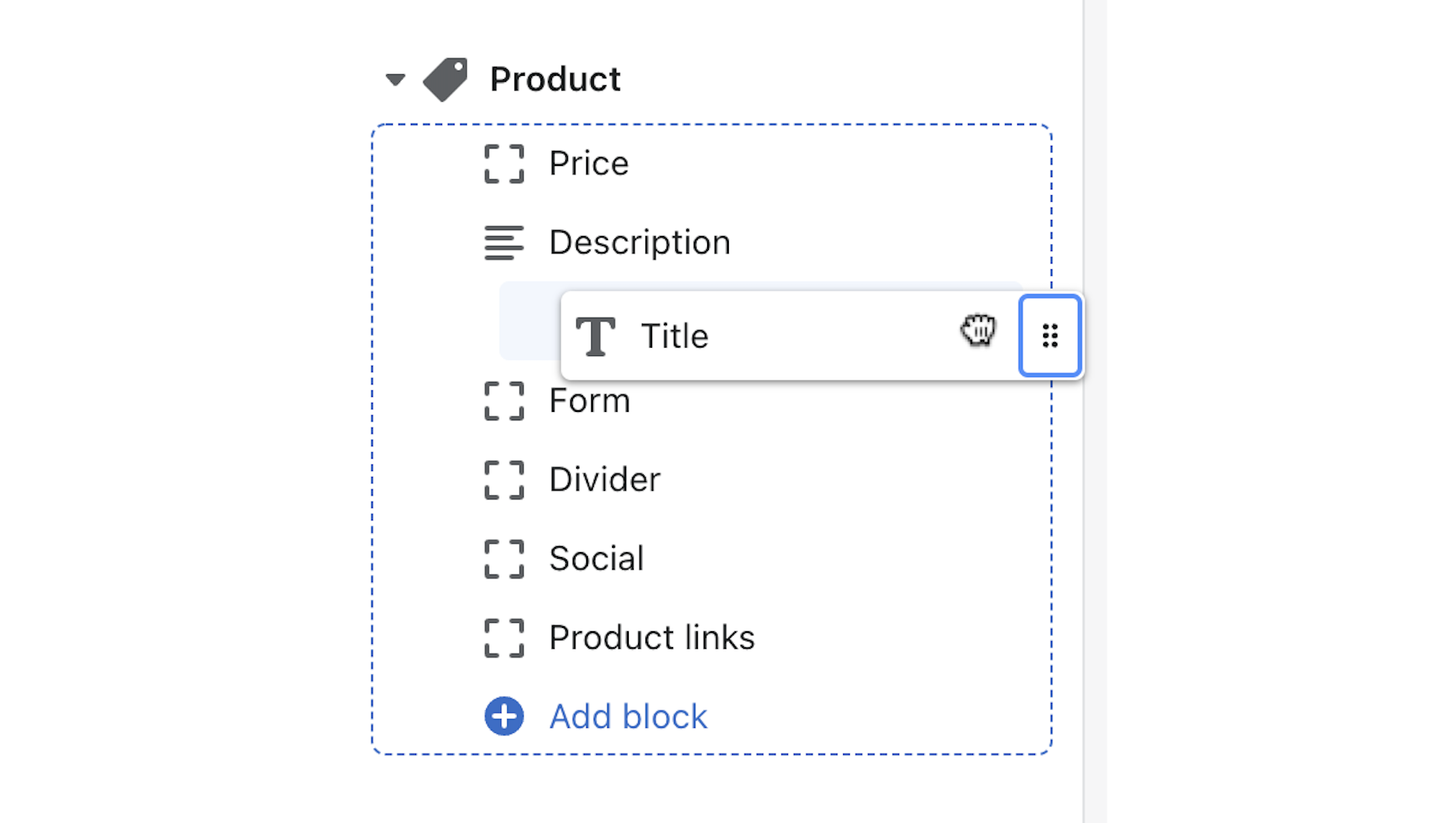Click the Product tag icon

click(x=446, y=78)
